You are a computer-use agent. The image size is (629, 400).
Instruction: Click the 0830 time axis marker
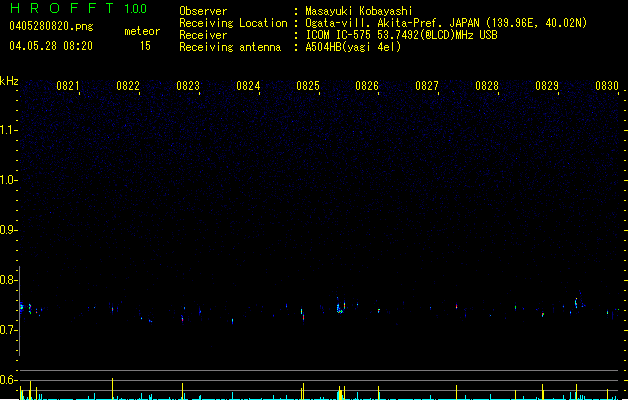607,85
